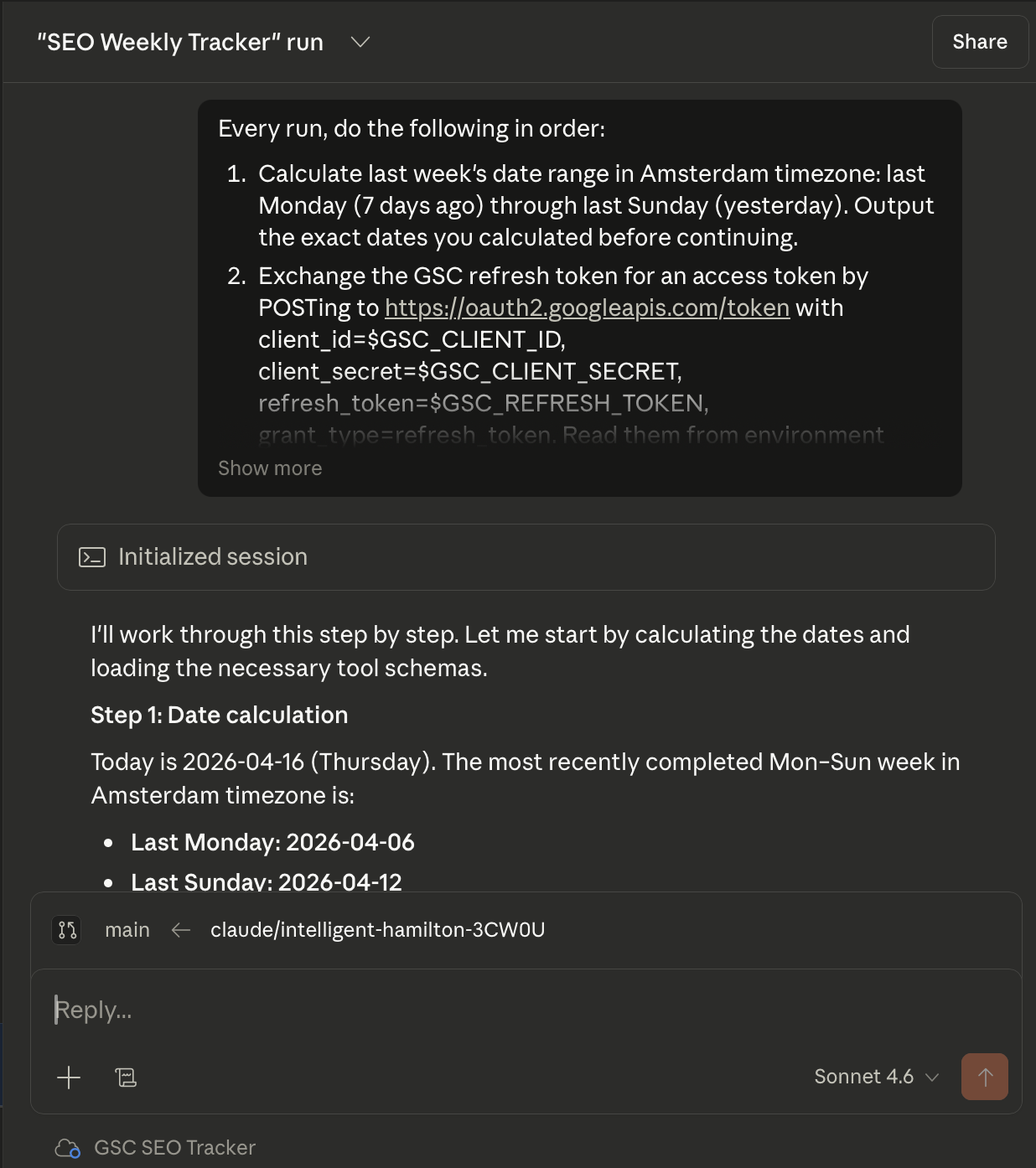Expand the Initialized session label
The width and height of the screenshot is (1036, 1168).
(x=213, y=557)
